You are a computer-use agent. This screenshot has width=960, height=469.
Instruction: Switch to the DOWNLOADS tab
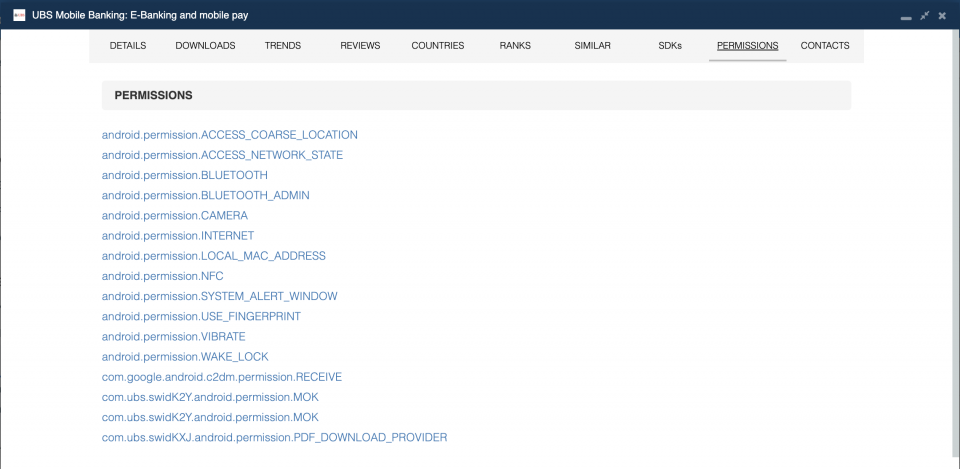point(205,45)
